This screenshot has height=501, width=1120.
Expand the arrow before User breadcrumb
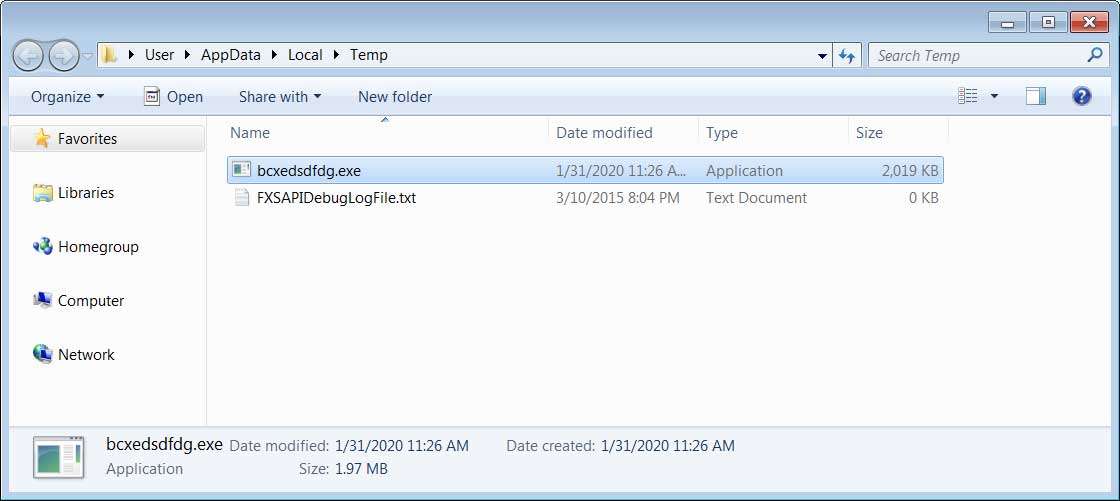coord(131,55)
